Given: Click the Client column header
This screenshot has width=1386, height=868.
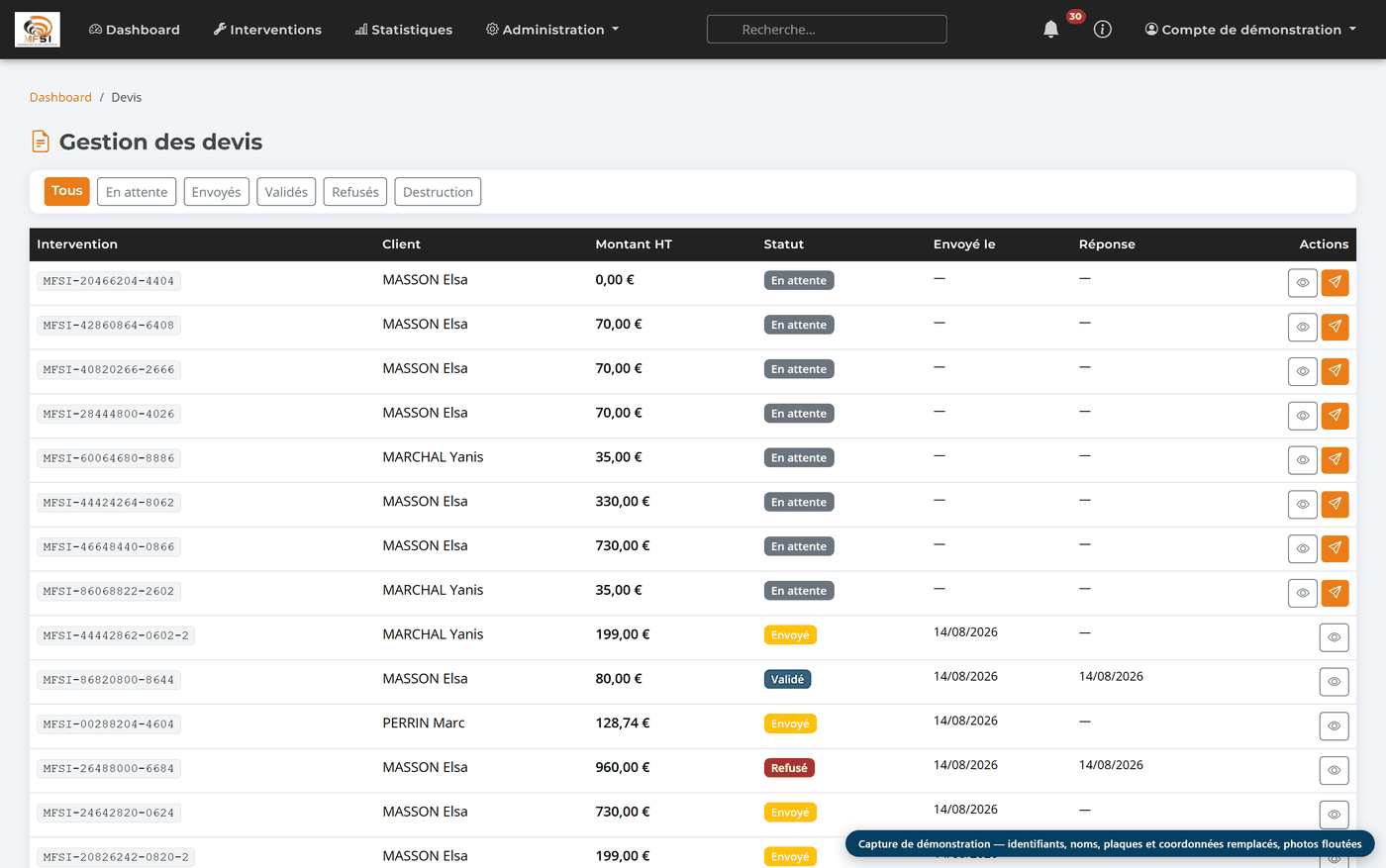Looking at the screenshot, I should (402, 244).
